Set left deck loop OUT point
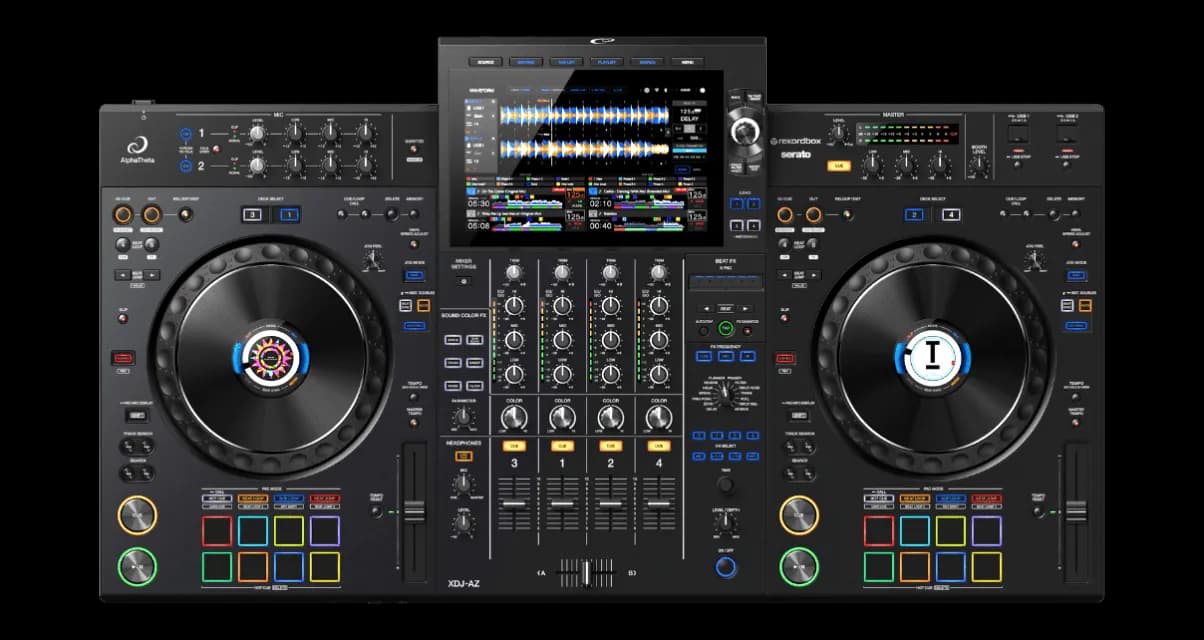Screen dimensions: 1204x640 pos(152,215)
